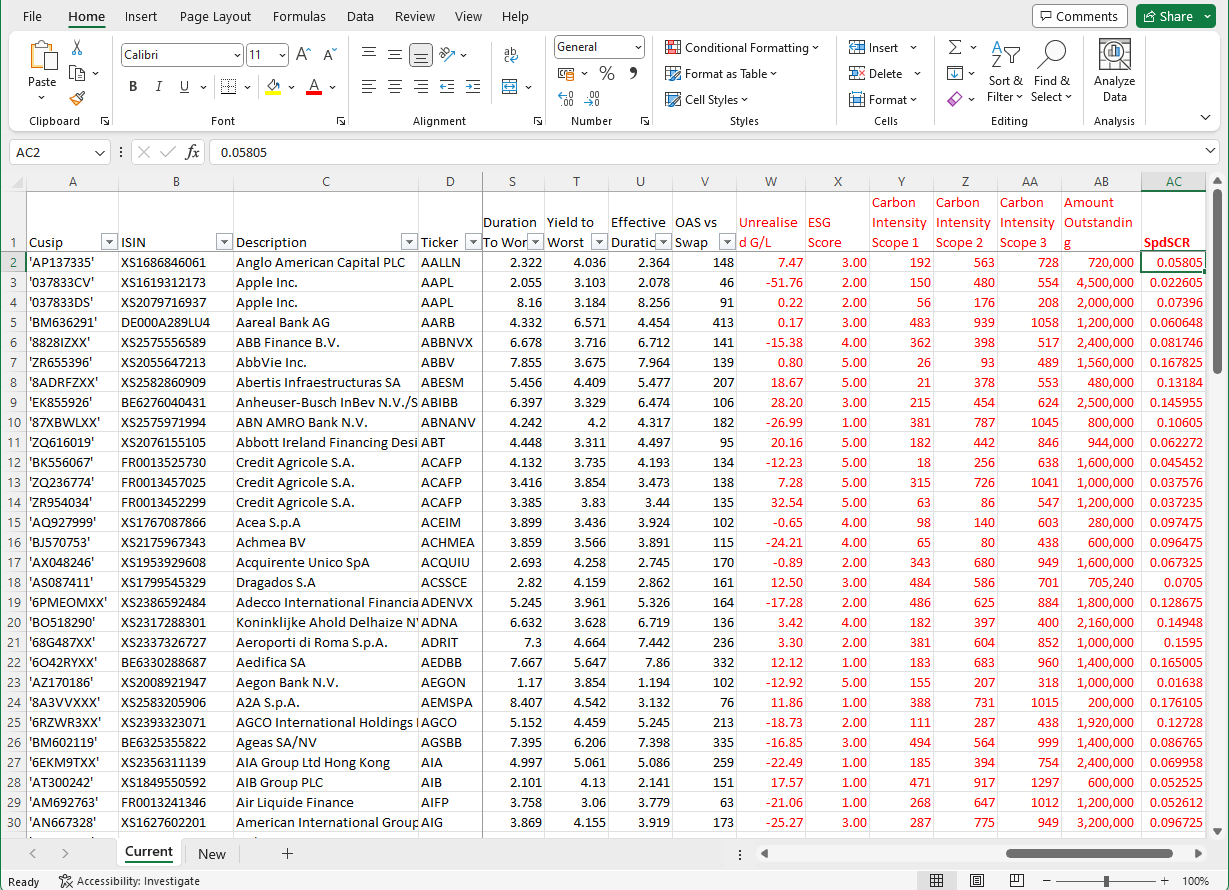This screenshot has height=890, width=1229.
Task: Click the Comments button
Action: pyautogui.click(x=1079, y=16)
